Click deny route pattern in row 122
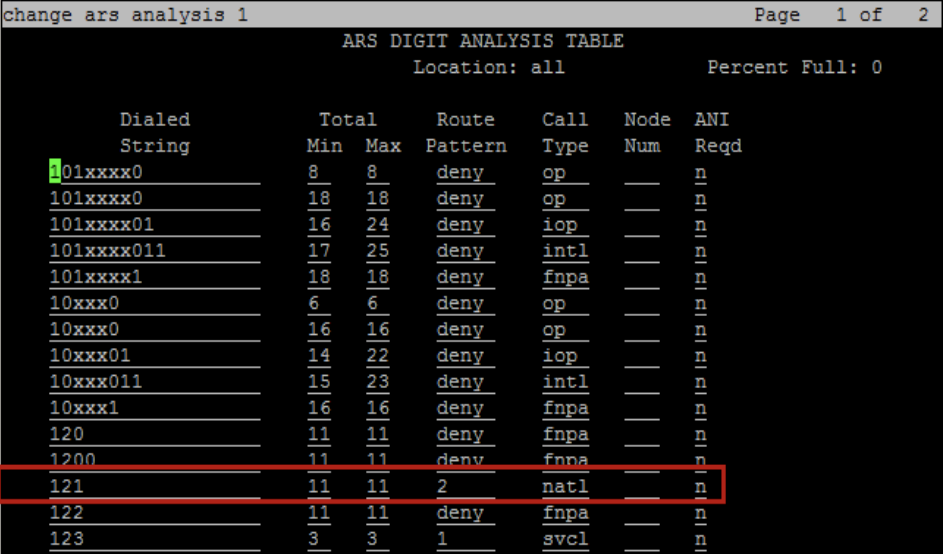 click(465, 513)
